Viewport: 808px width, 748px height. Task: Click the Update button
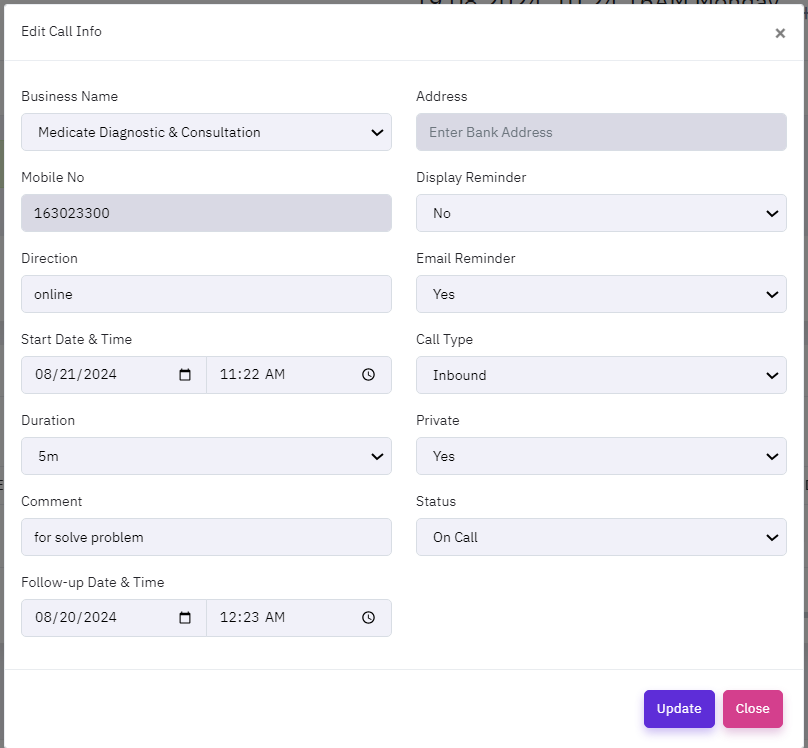679,709
